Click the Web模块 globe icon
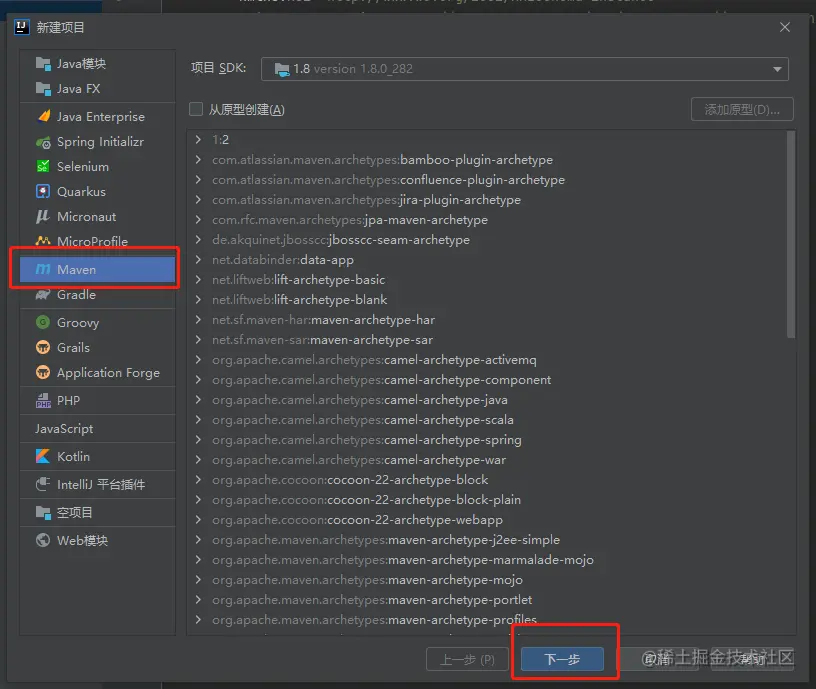The image size is (816, 689). pos(43,540)
